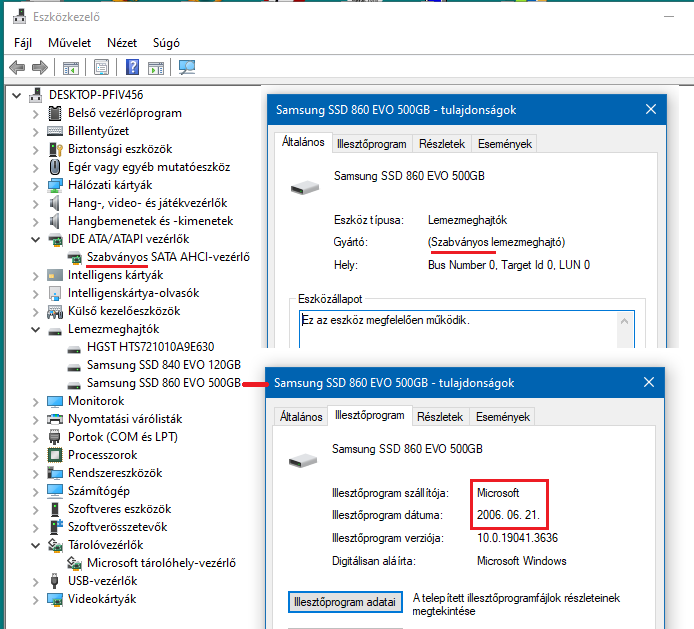
Task: Click the mouse icon for Egér devices
Action: pos(55,167)
